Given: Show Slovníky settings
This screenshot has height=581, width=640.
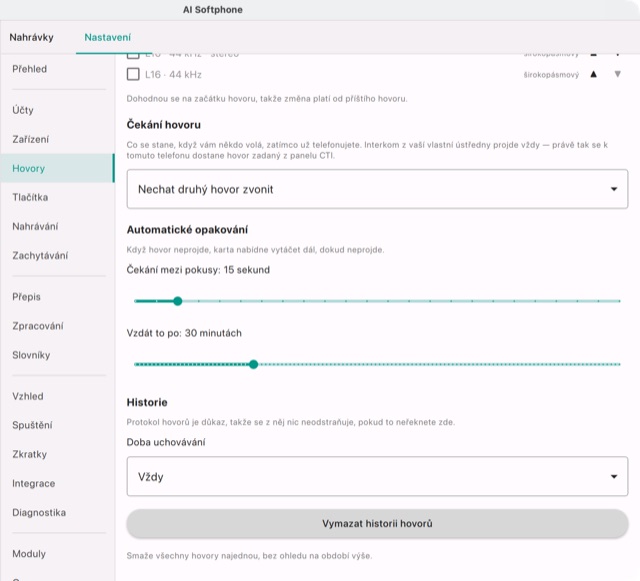Looking at the screenshot, I should (57, 355).
